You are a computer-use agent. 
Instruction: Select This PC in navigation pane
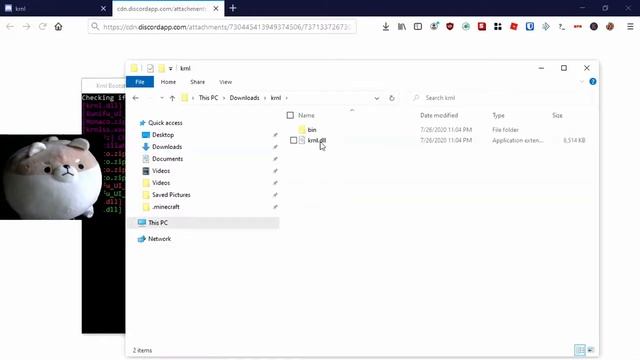pyautogui.click(x=158, y=223)
